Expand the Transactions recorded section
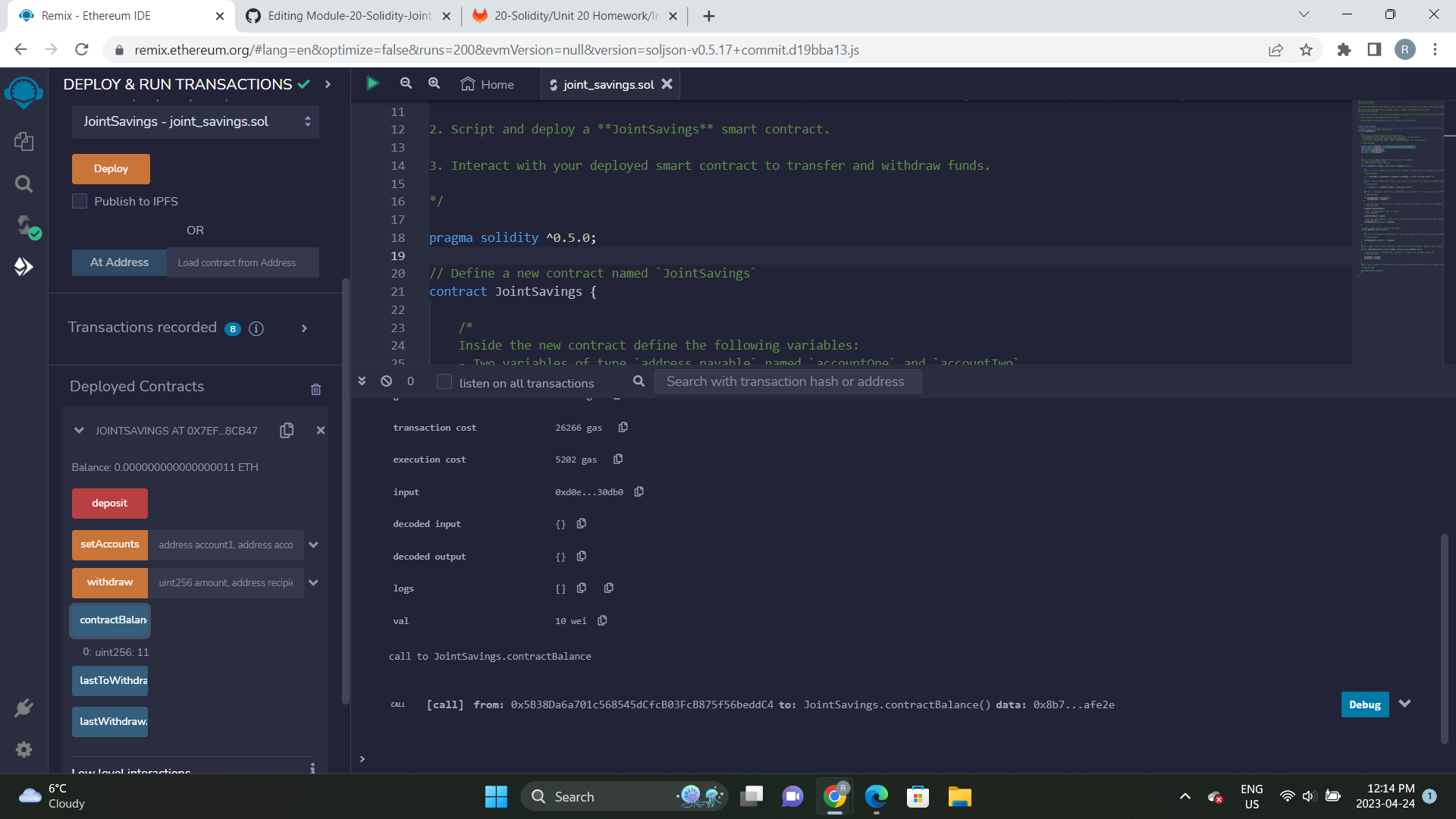 pos(304,328)
